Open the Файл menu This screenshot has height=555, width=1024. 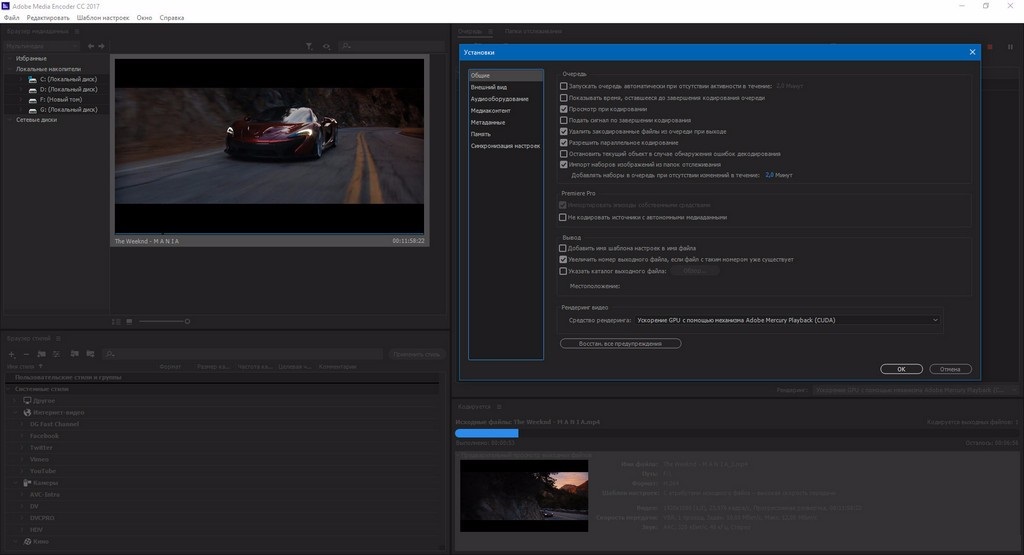click(12, 18)
